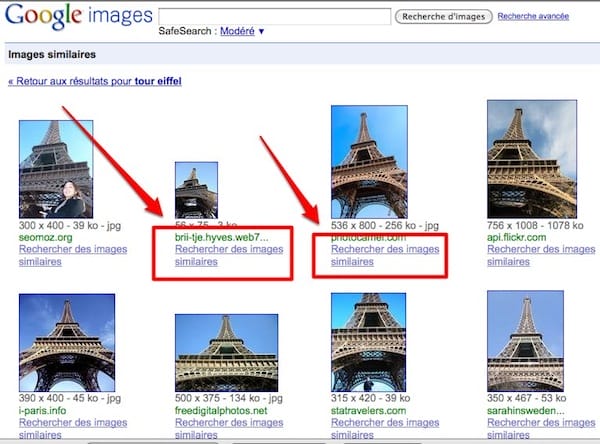This screenshot has height=444, width=600.
Task: Open the api.flickr.com Eiffel thumbnail
Action: (x=532, y=159)
